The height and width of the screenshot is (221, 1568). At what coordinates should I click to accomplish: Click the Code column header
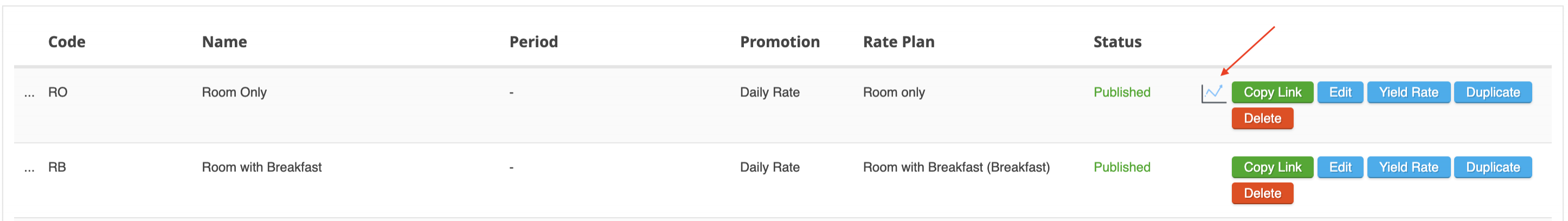66,42
